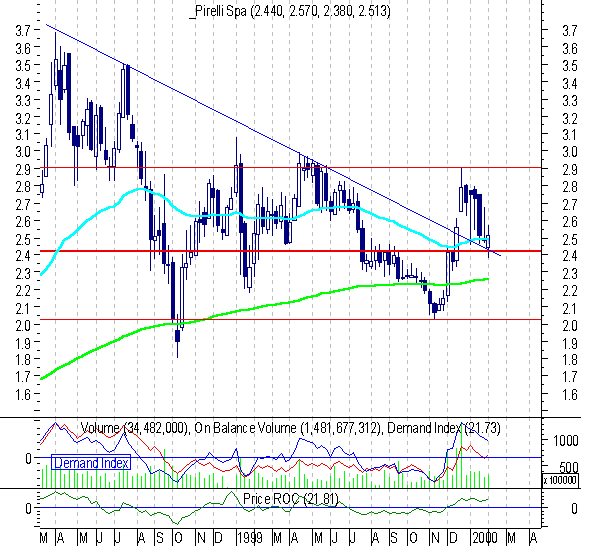Click the 2.4 value on the right price axis

[570, 255]
